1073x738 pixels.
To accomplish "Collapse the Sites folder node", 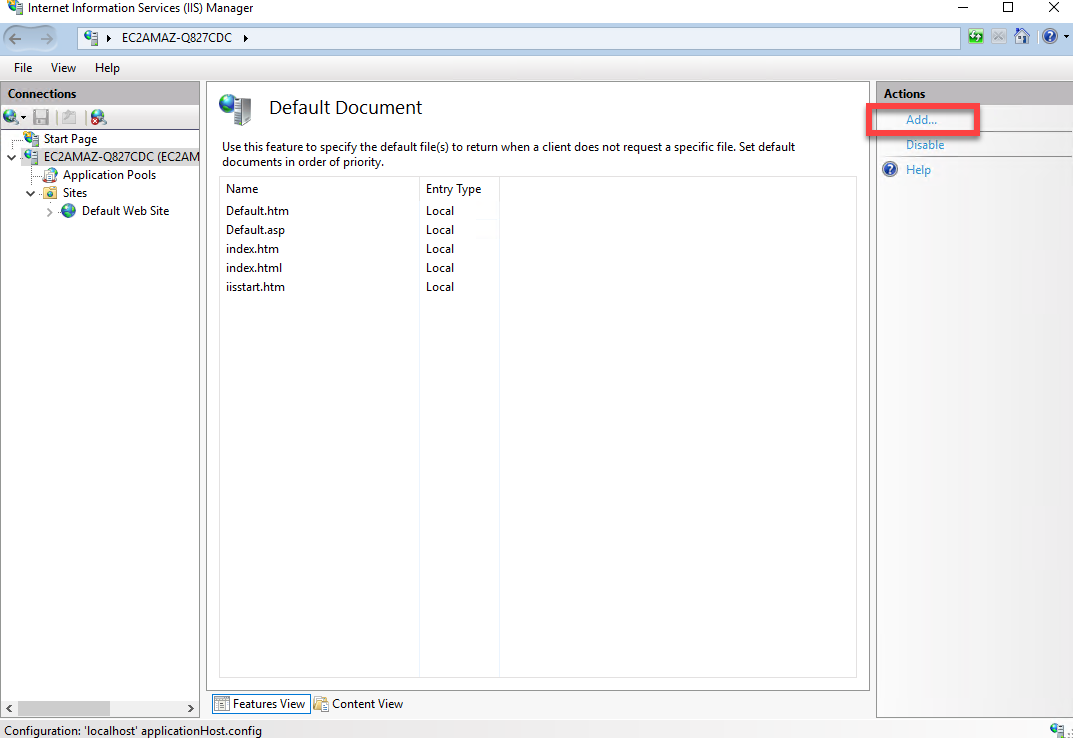I will click(x=31, y=193).
